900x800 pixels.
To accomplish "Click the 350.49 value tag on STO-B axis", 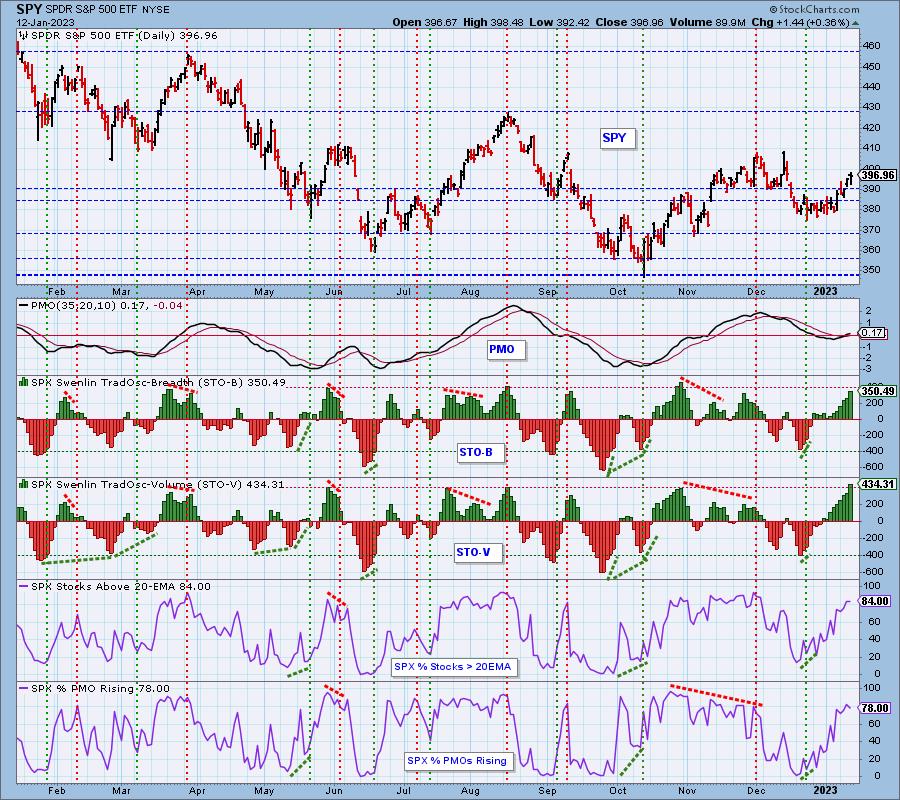I will (x=879, y=391).
